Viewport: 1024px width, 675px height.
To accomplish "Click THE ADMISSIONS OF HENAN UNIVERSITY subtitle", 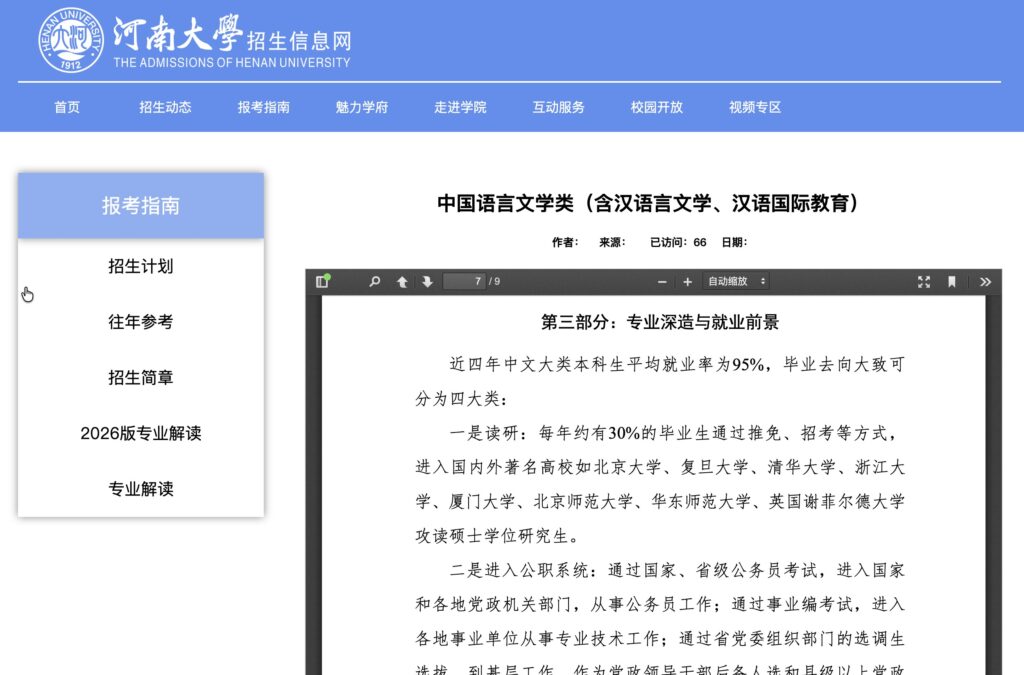I will click(232, 63).
